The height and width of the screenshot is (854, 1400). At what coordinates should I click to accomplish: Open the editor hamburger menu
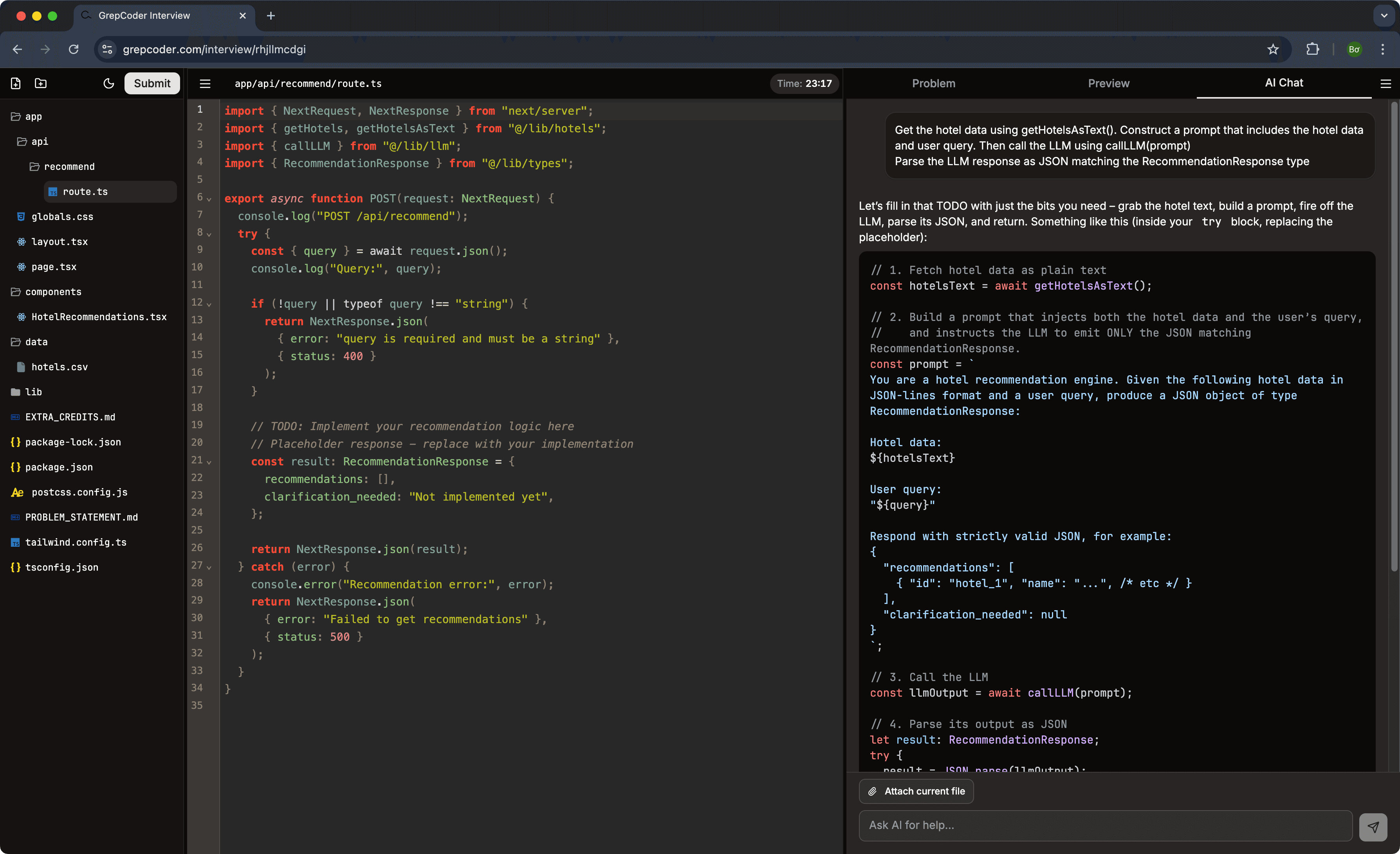pos(204,83)
